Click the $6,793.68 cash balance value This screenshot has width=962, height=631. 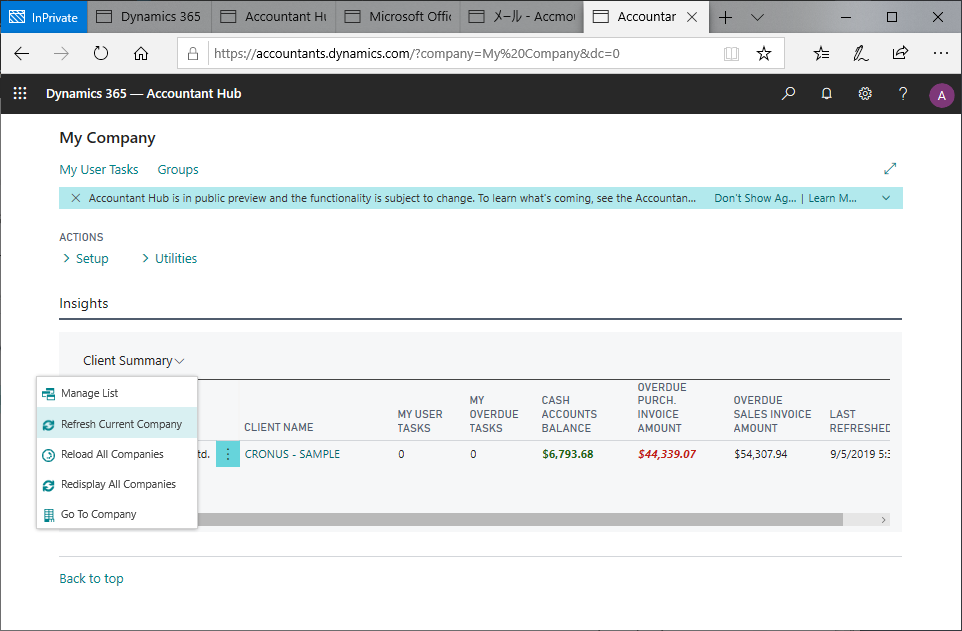568,454
